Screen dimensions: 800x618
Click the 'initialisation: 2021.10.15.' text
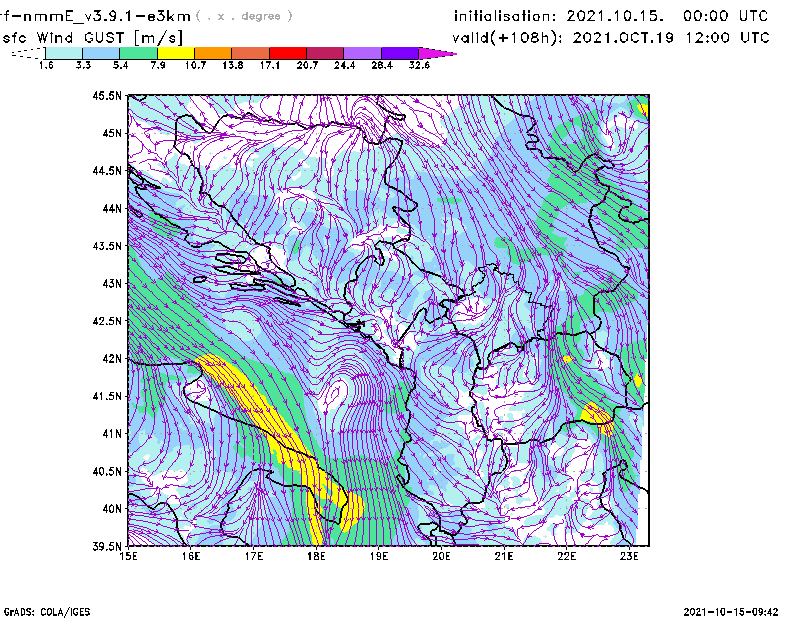[x=559, y=16]
